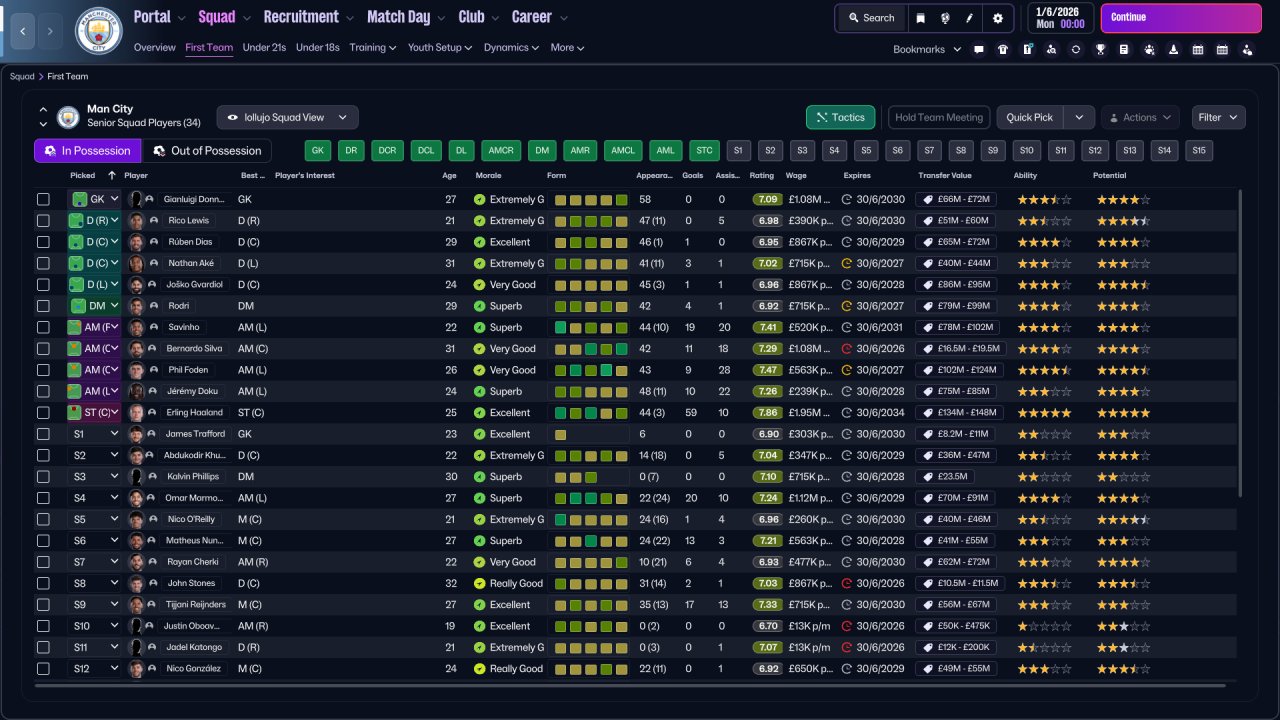The height and width of the screenshot is (720, 1280).
Task: Expand the Bookmarks dropdown
Action: 927,49
